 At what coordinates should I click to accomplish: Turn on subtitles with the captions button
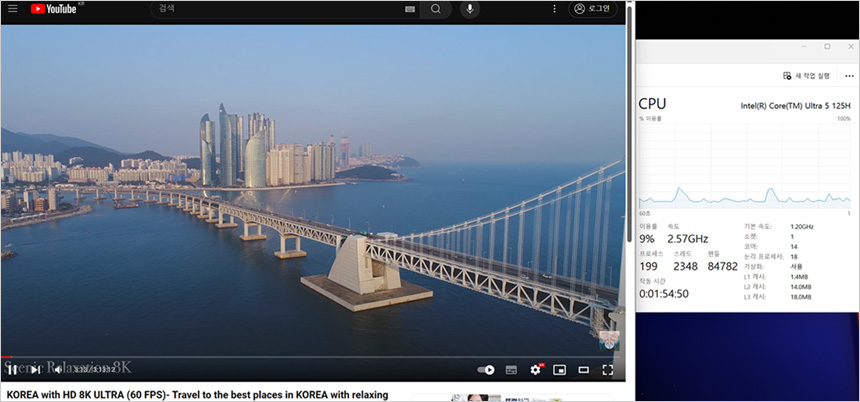(x=511, y=370)
